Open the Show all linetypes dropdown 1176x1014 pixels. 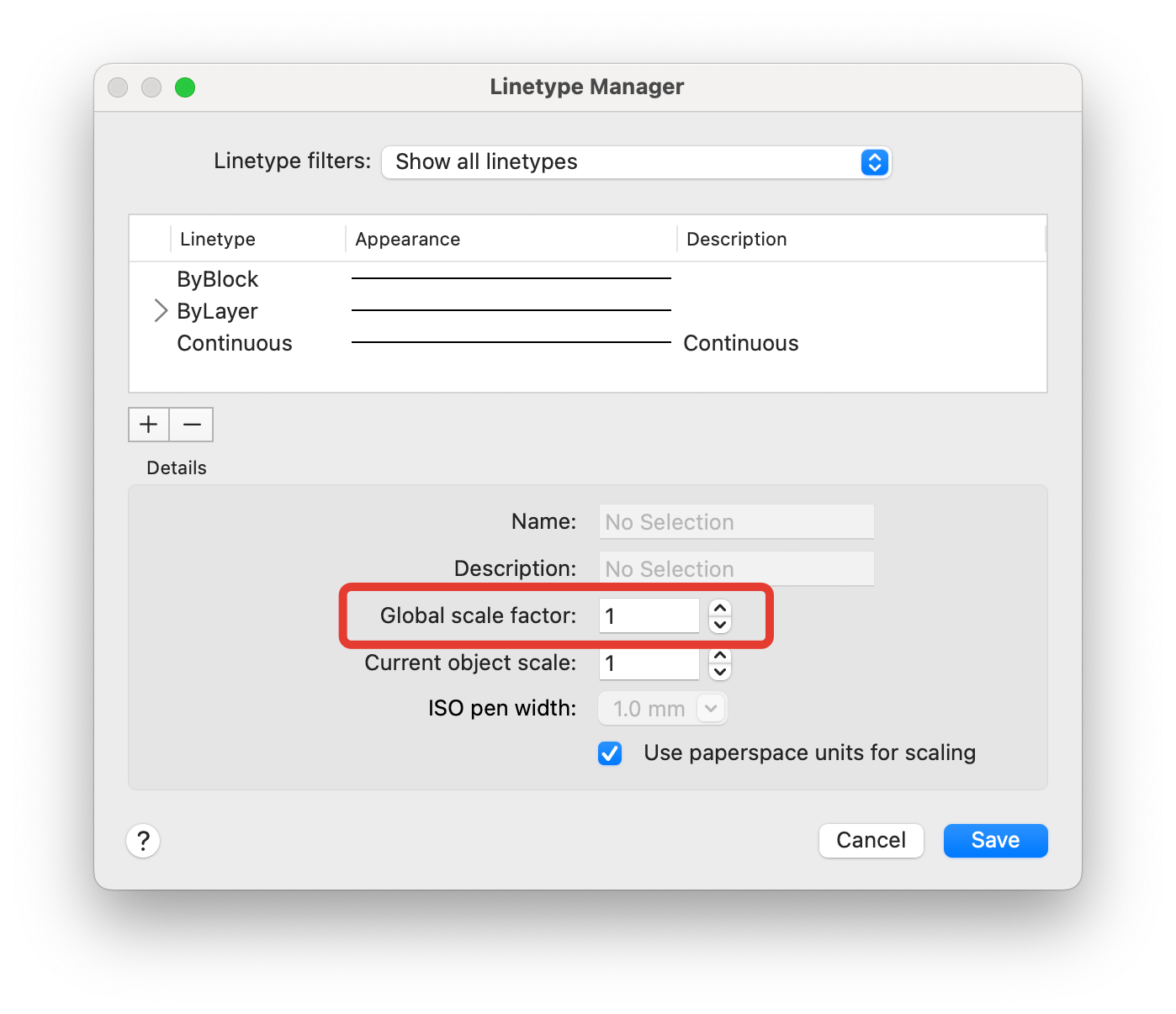(x=636, y=162)
